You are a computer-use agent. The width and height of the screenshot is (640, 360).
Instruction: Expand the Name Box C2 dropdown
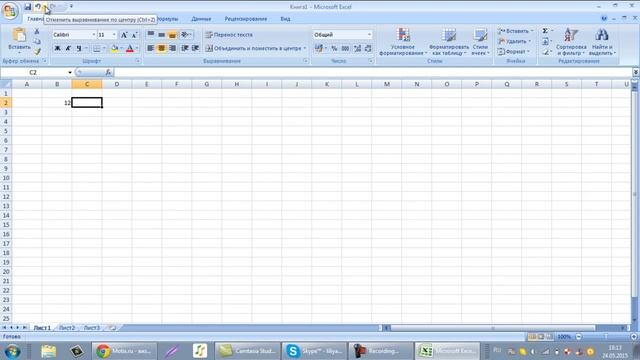pos(70,72)
